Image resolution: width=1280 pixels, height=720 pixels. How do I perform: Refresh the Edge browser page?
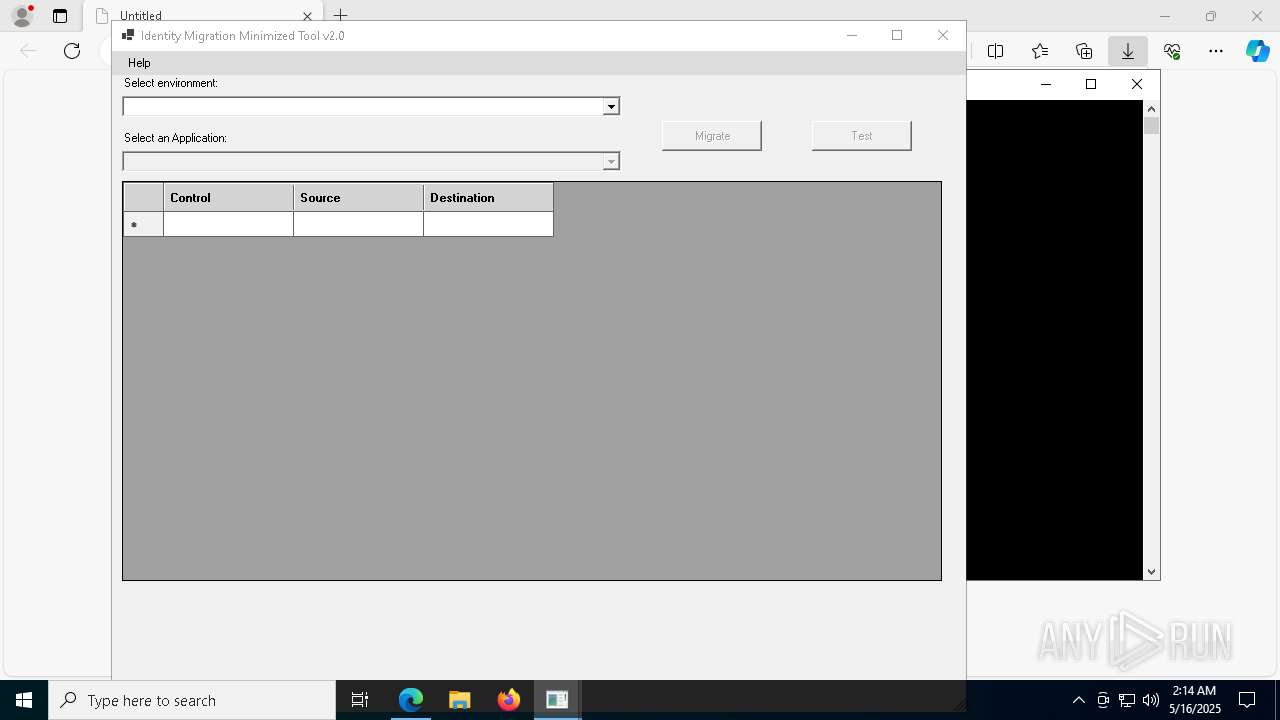(x=72, y=51)
